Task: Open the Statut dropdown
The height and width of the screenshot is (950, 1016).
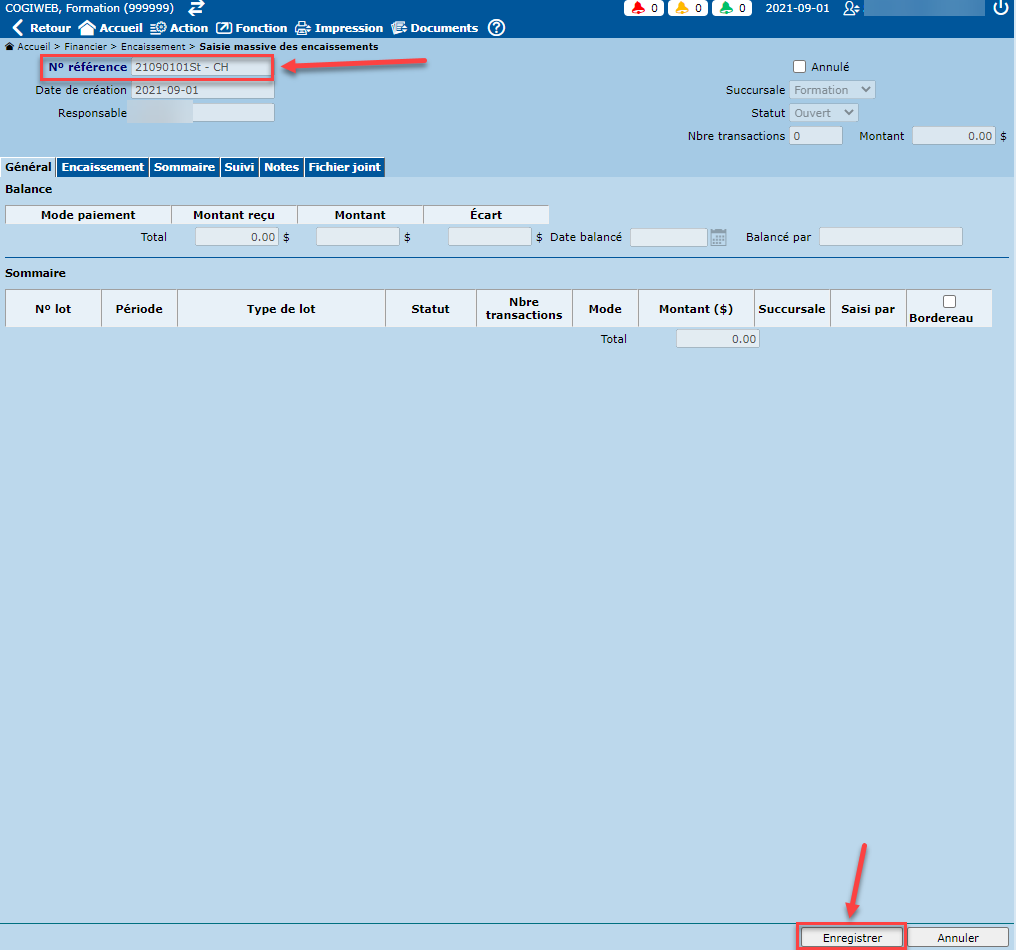Action: (x=823, y=113)
